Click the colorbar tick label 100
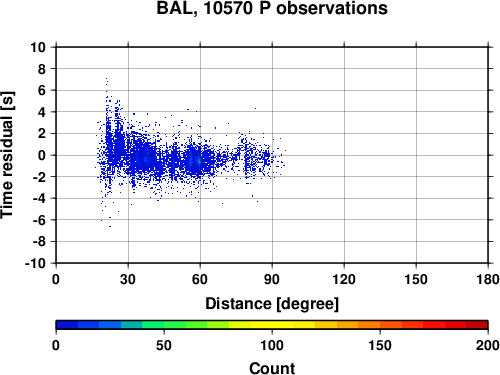 pos(272,345)
